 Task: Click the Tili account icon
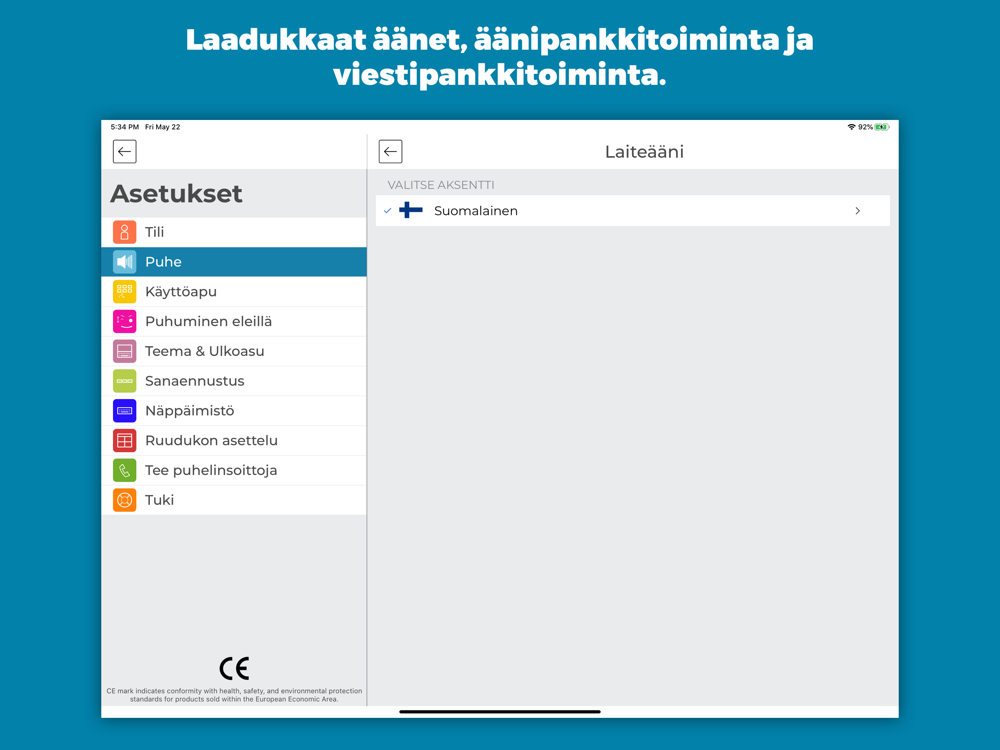coord(124,232)
